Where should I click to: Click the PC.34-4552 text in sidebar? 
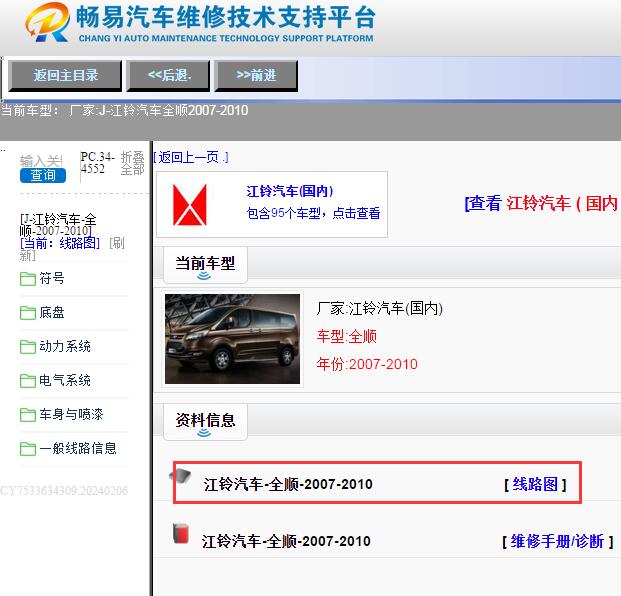pos(97,163)
